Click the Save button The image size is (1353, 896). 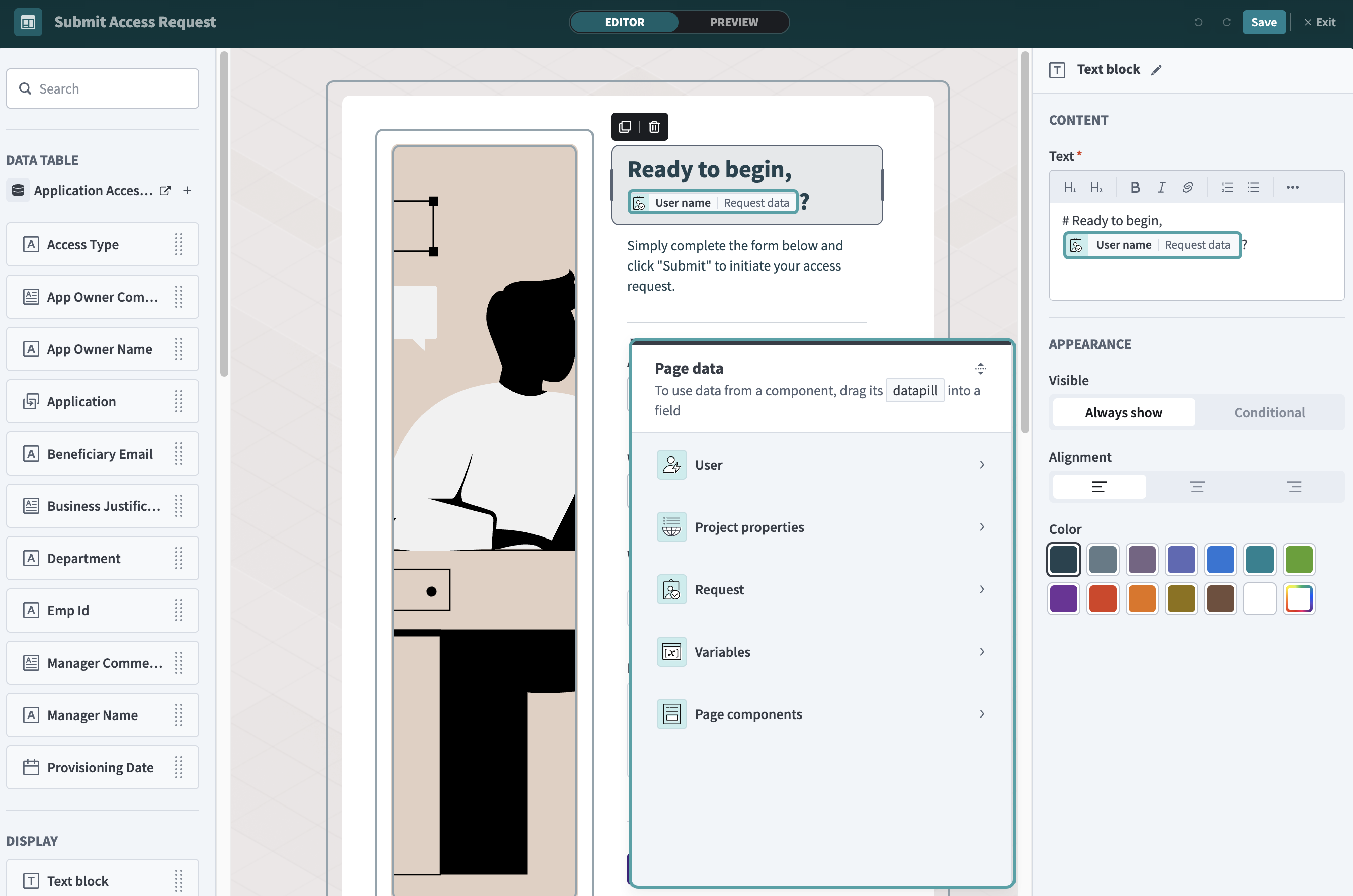tap(1263, 22)
